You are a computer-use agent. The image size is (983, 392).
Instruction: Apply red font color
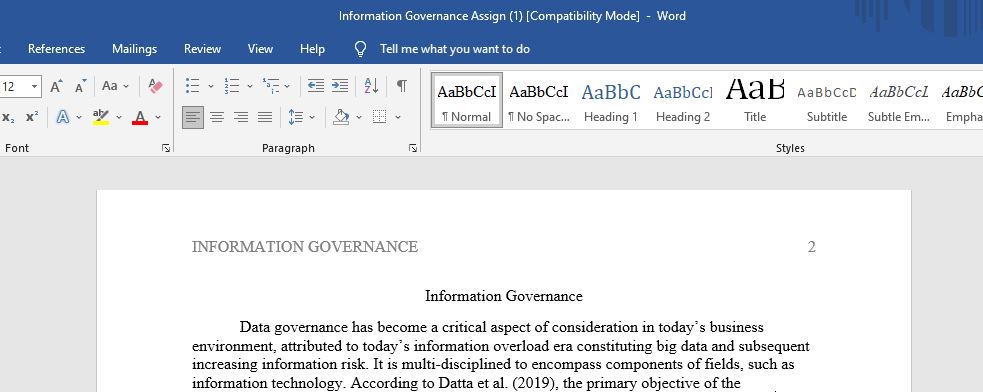(x=140, y=117)
